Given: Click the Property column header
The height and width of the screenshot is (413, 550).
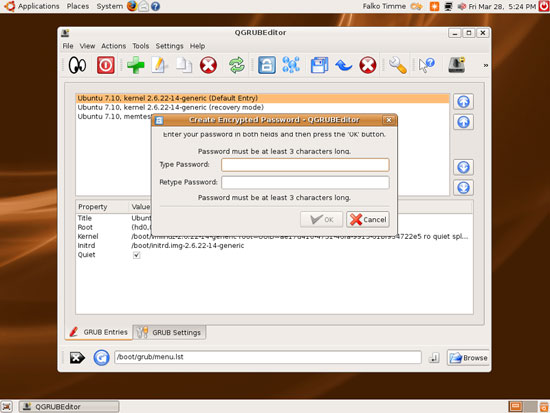Looking at the screenshot, I should pos(102,207).
